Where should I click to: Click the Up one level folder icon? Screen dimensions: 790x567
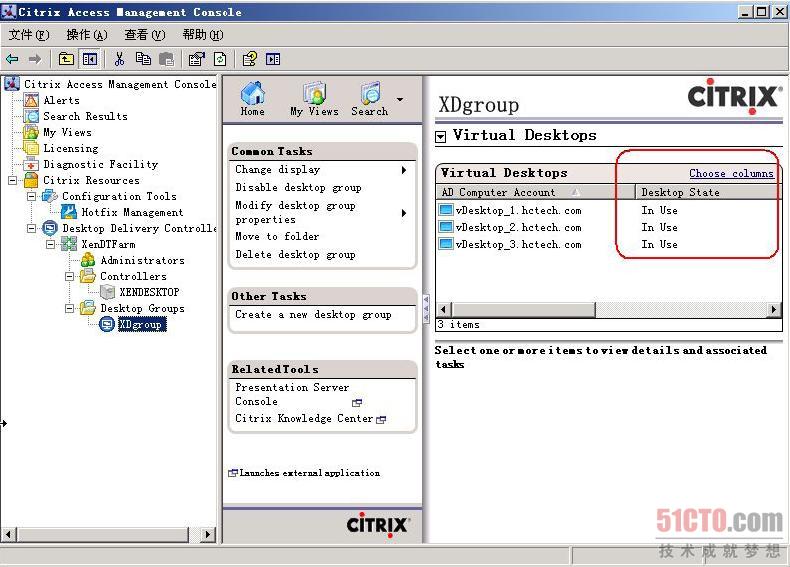66,59
